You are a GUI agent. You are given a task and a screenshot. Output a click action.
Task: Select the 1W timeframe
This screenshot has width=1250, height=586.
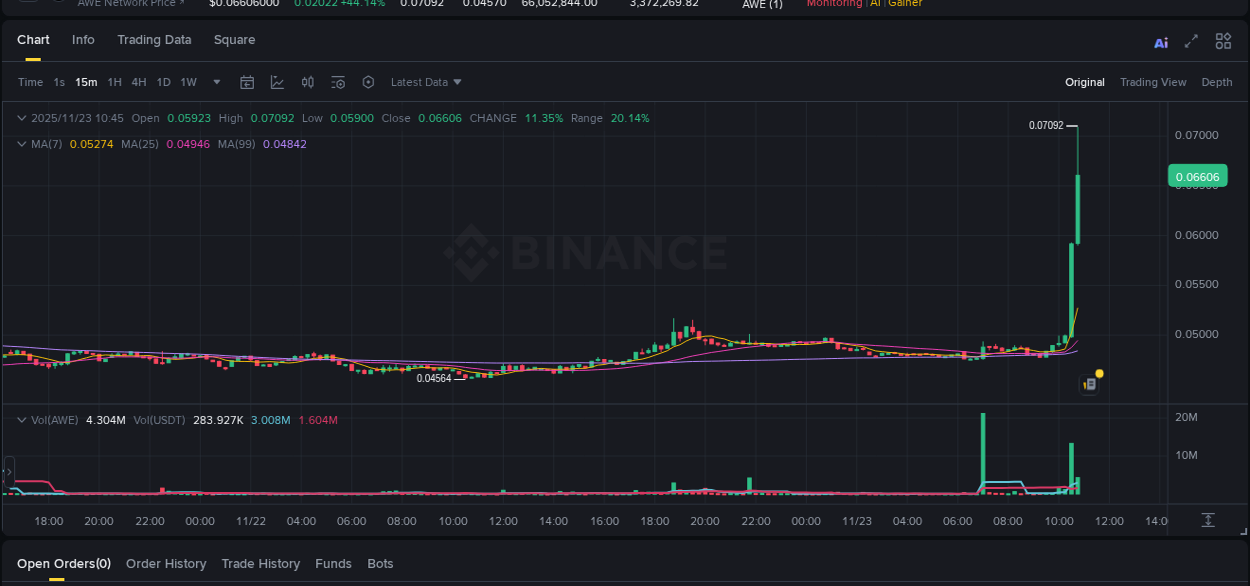point(187,82)
